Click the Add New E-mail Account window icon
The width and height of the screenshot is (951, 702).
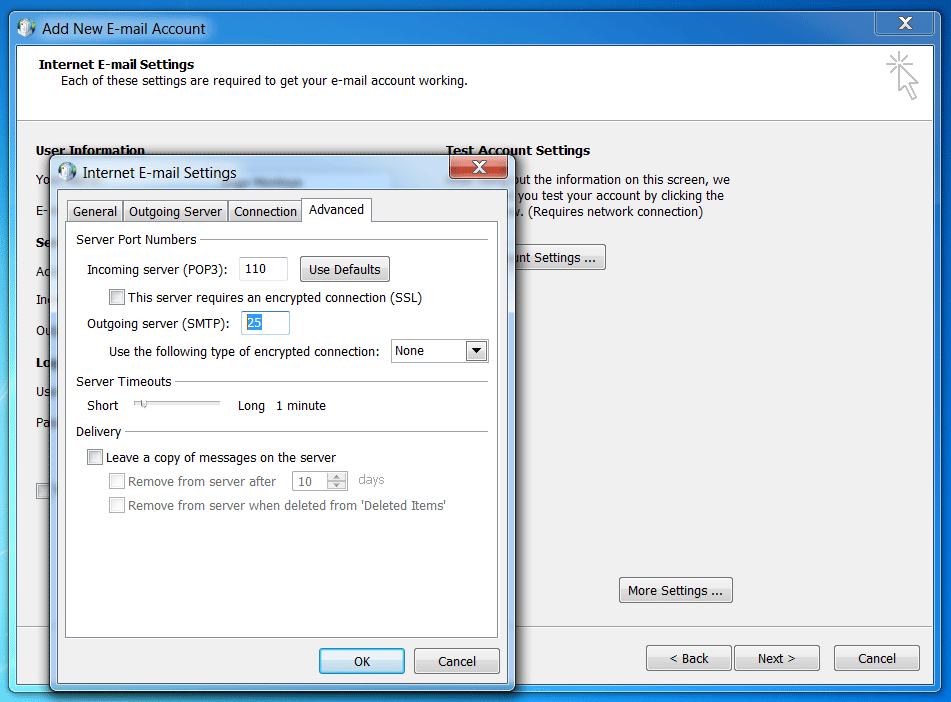coord(27,28)
